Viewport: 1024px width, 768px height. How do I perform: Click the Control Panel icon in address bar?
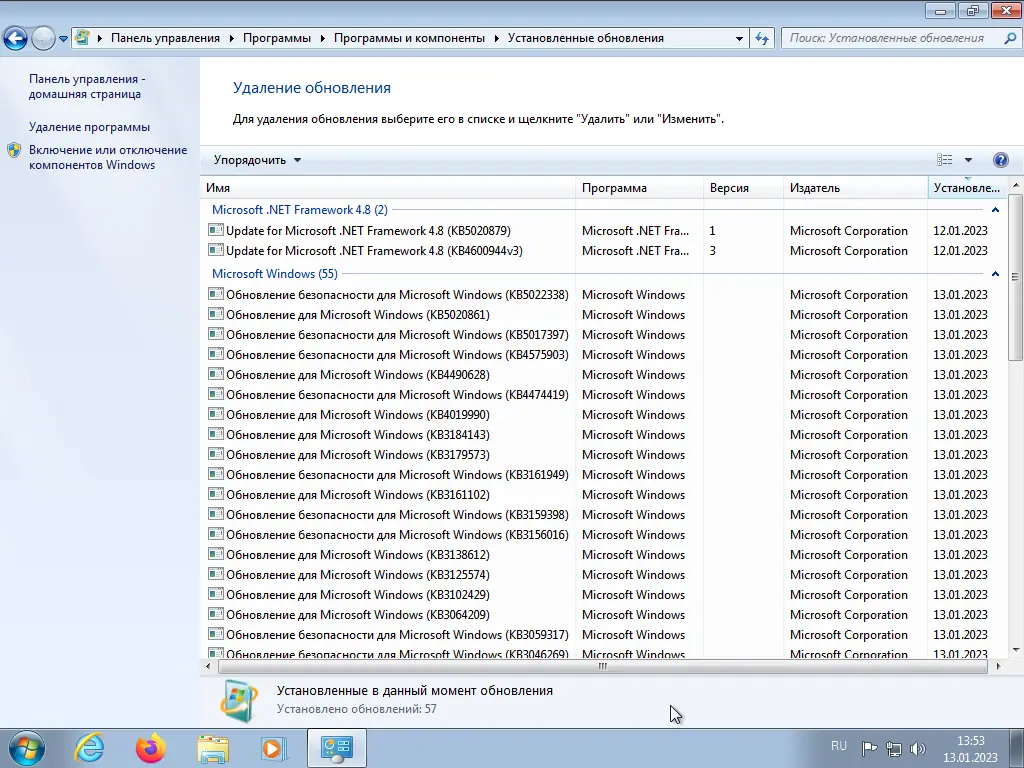click(82, 38)
